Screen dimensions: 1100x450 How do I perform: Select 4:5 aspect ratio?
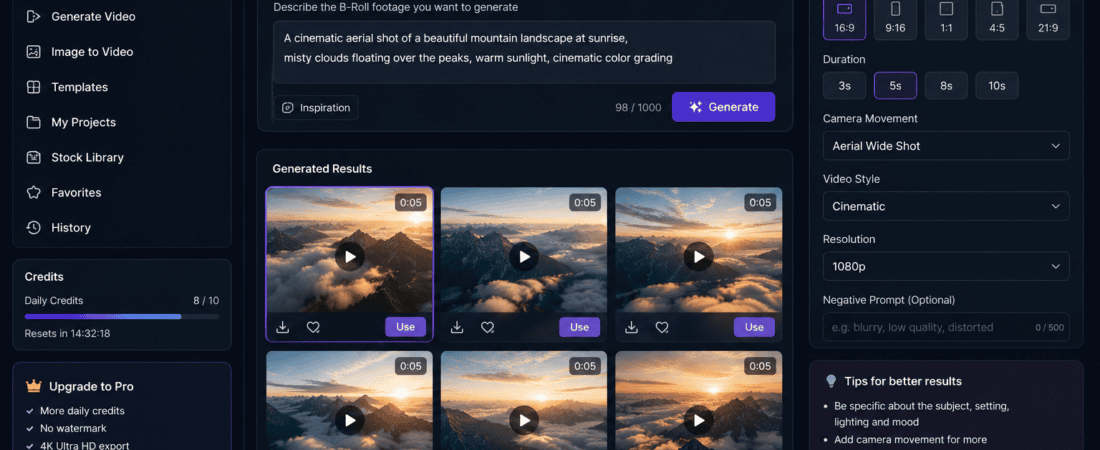[997, 19]
